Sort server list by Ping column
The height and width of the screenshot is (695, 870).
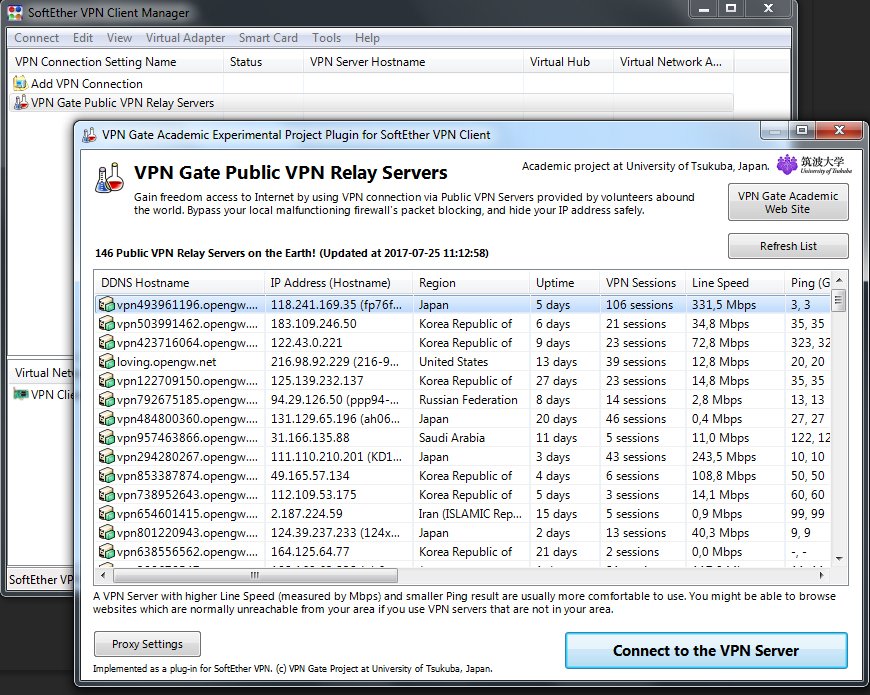(808, 283)
